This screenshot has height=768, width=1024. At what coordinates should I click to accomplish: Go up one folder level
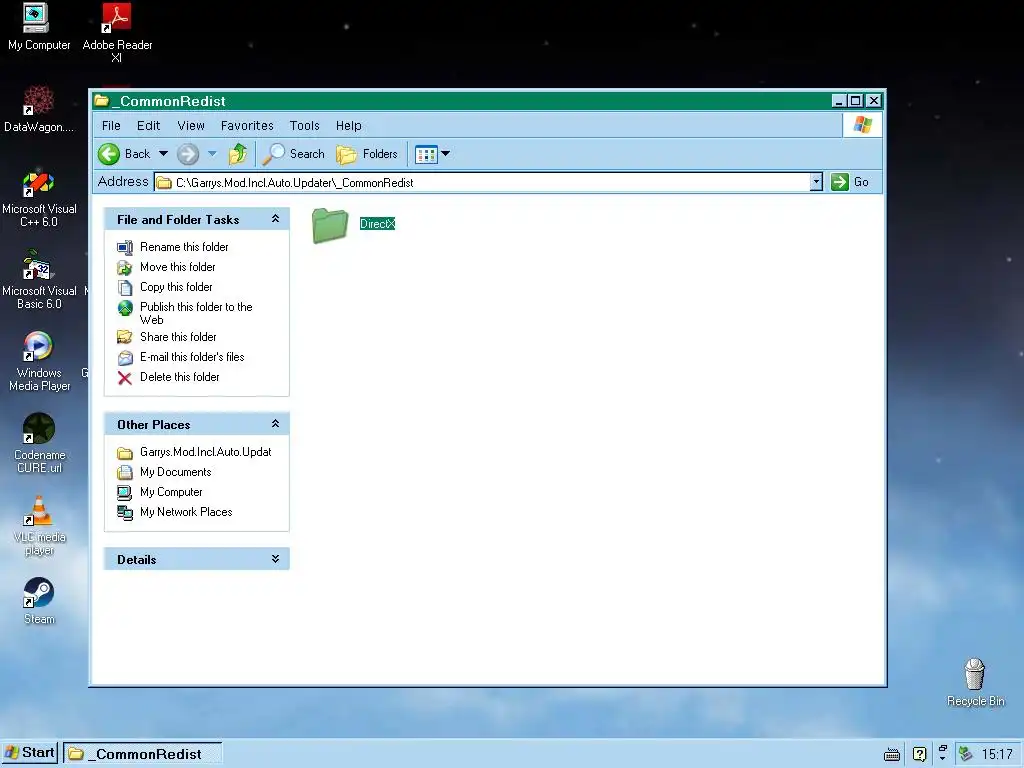coord(238,154)
